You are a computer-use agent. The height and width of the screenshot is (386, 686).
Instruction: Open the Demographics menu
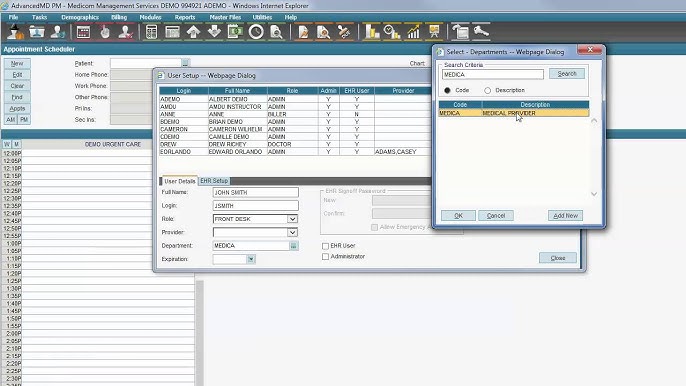pyautogui.click(x=80, y=17)
